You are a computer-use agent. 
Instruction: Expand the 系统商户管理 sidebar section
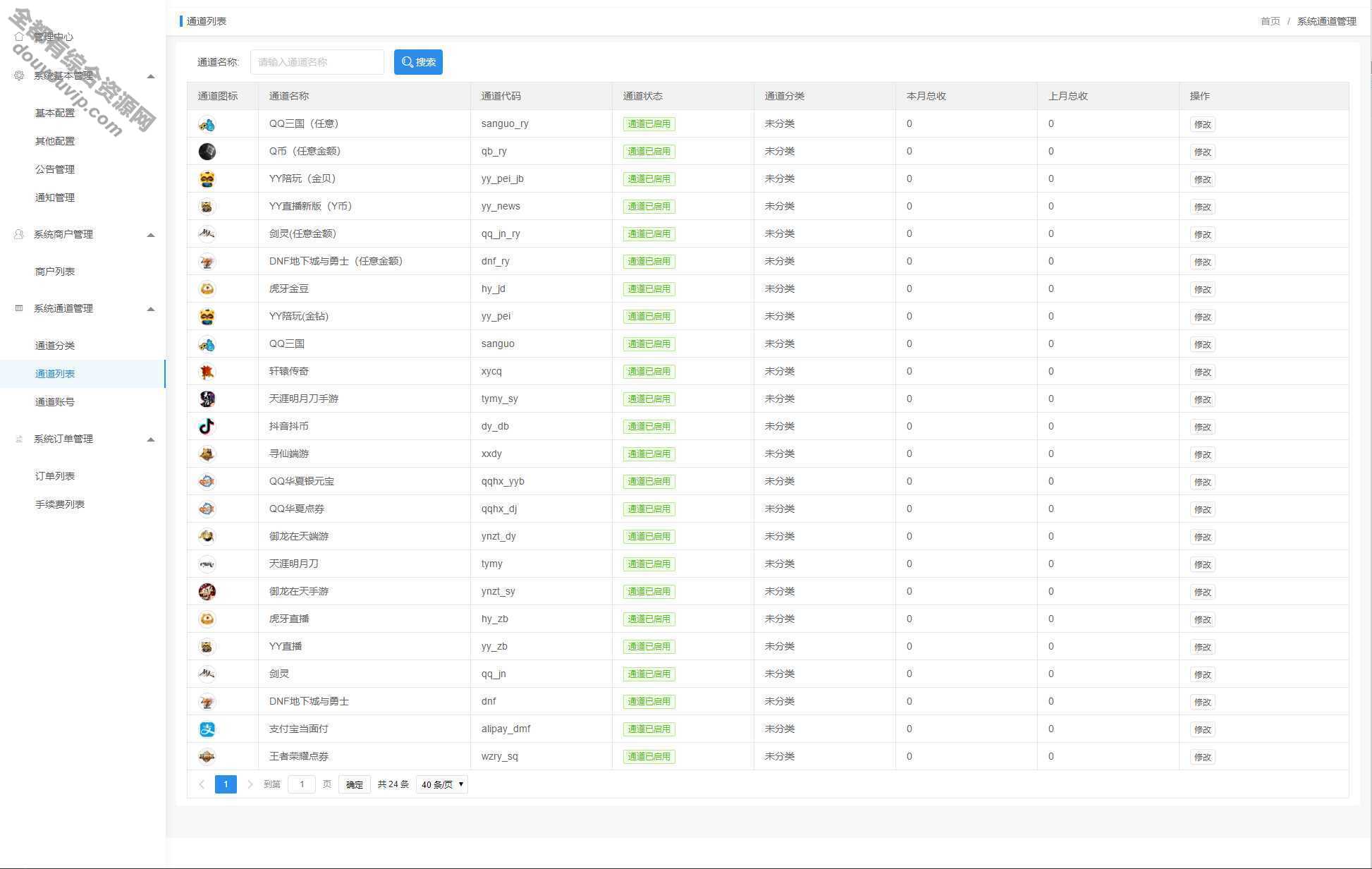click(83, 234)
